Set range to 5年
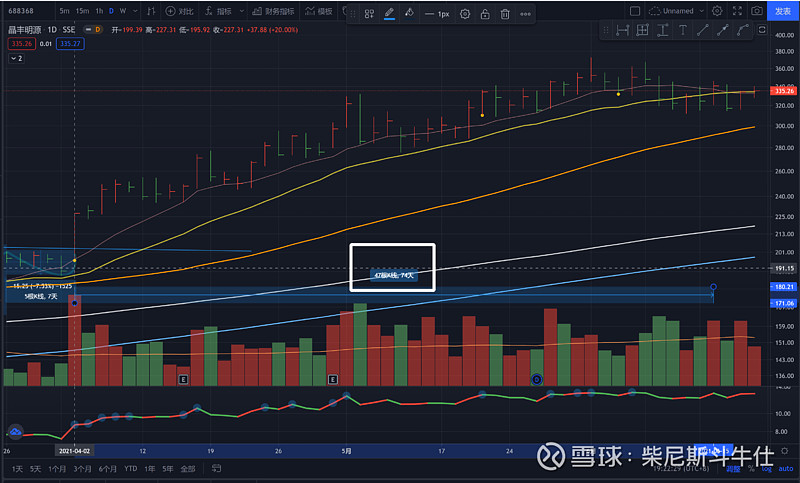The width and height of the screenshot is (800, 483). (168, 469)
